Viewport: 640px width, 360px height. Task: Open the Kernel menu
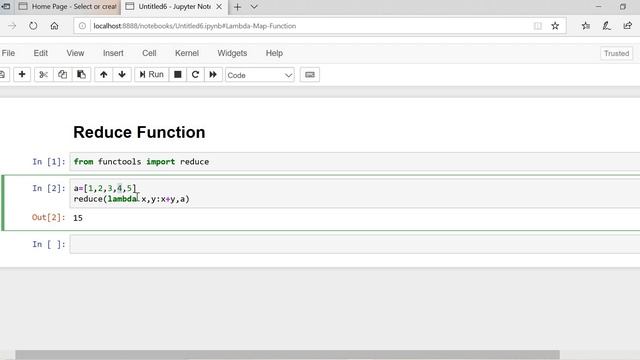187,53
